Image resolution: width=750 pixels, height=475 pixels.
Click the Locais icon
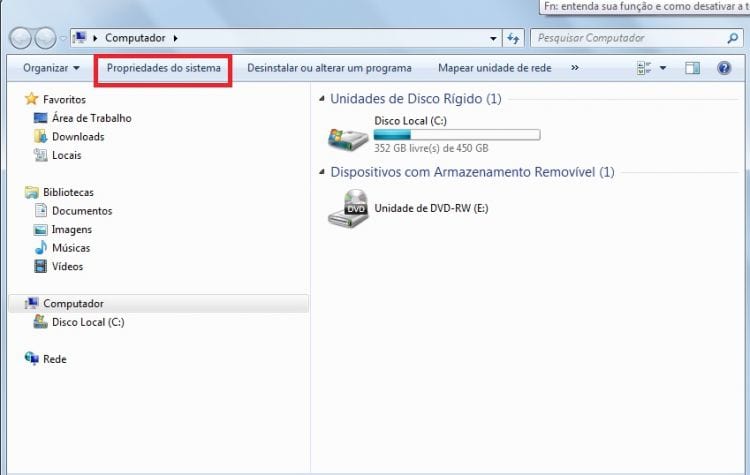coord(41,155)
